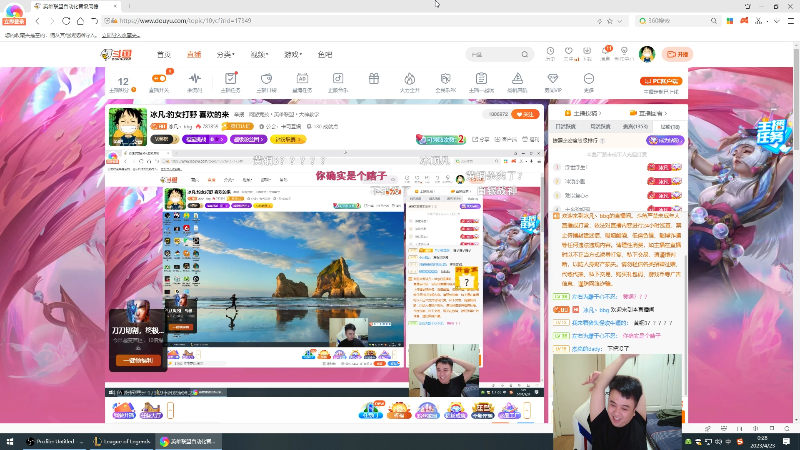Click the streamer's cartoon avatar thumbnail

click(x=128, y=126)
